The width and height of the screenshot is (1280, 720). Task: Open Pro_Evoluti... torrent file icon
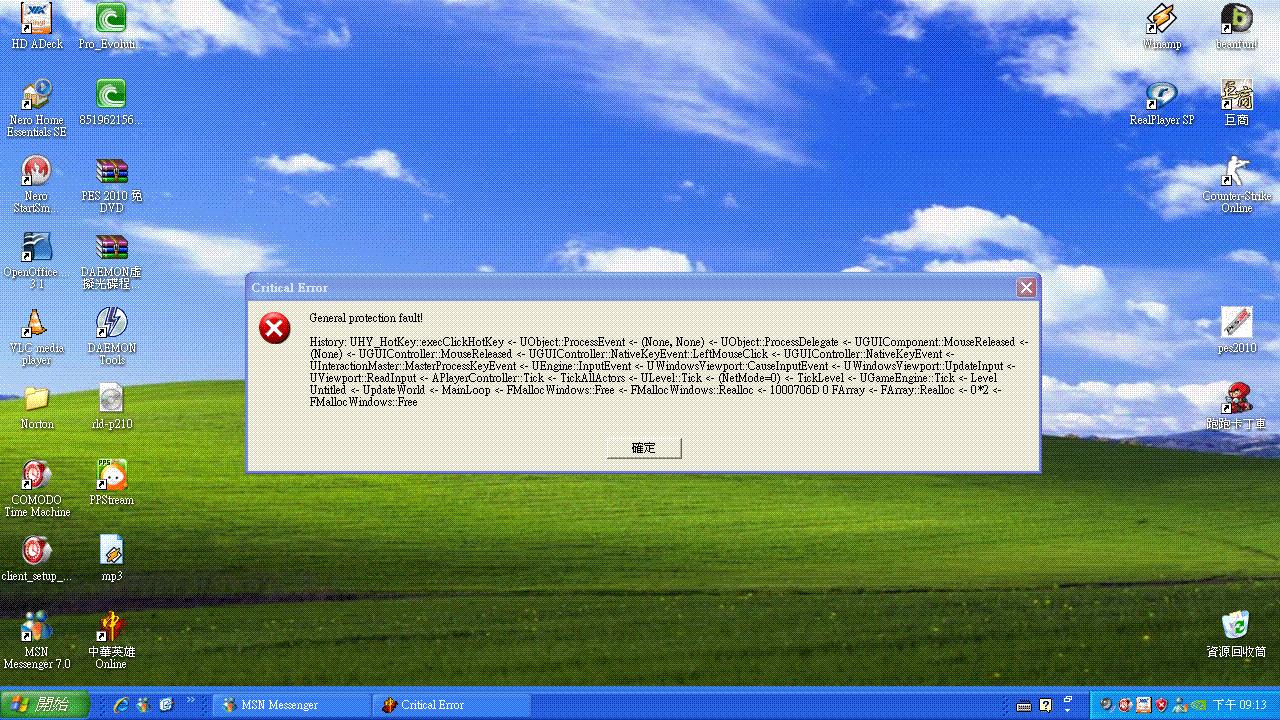pos(111,27)
